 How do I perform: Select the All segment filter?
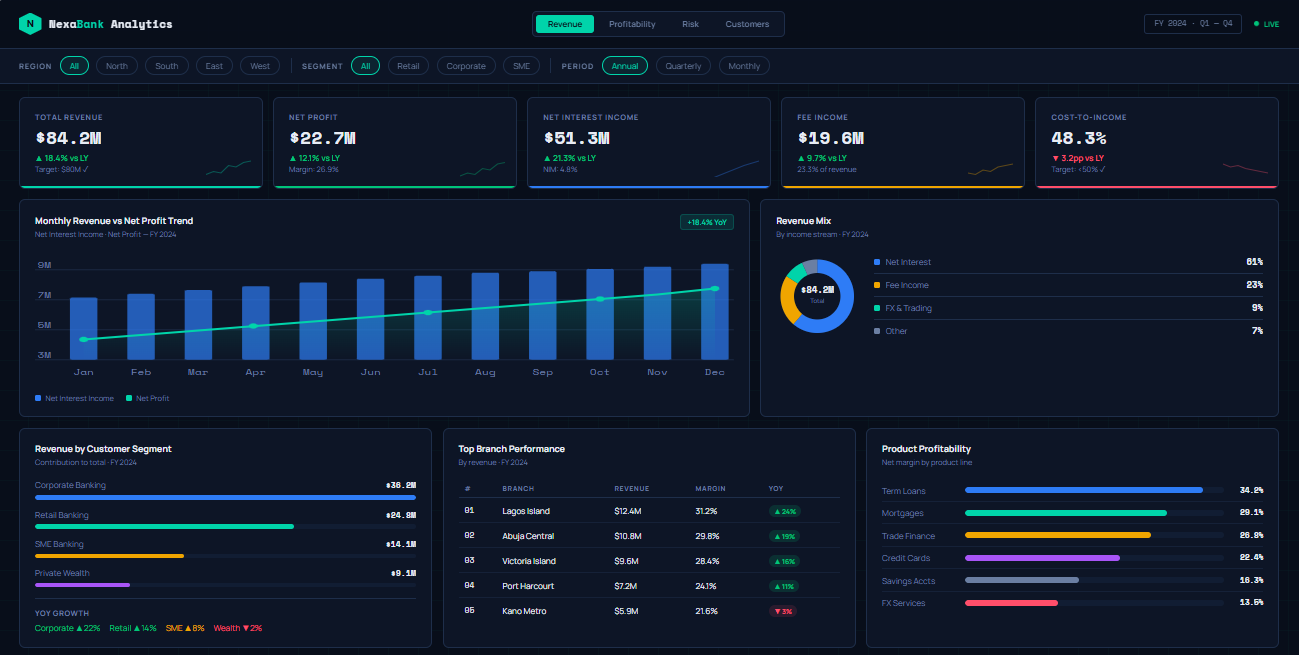click(365, 66)
